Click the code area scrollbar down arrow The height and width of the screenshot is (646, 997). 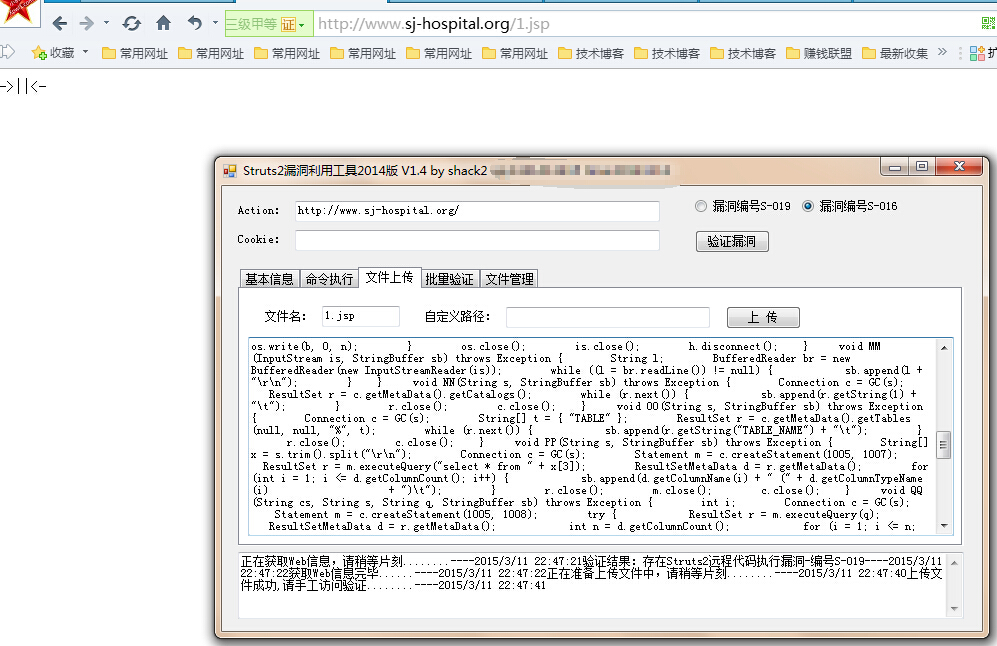[944, 526]
